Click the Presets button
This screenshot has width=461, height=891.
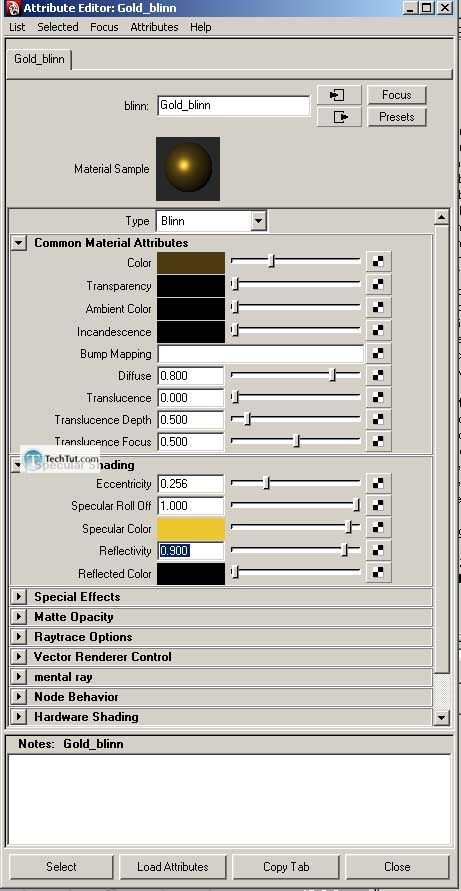click(x=396, y=117)
